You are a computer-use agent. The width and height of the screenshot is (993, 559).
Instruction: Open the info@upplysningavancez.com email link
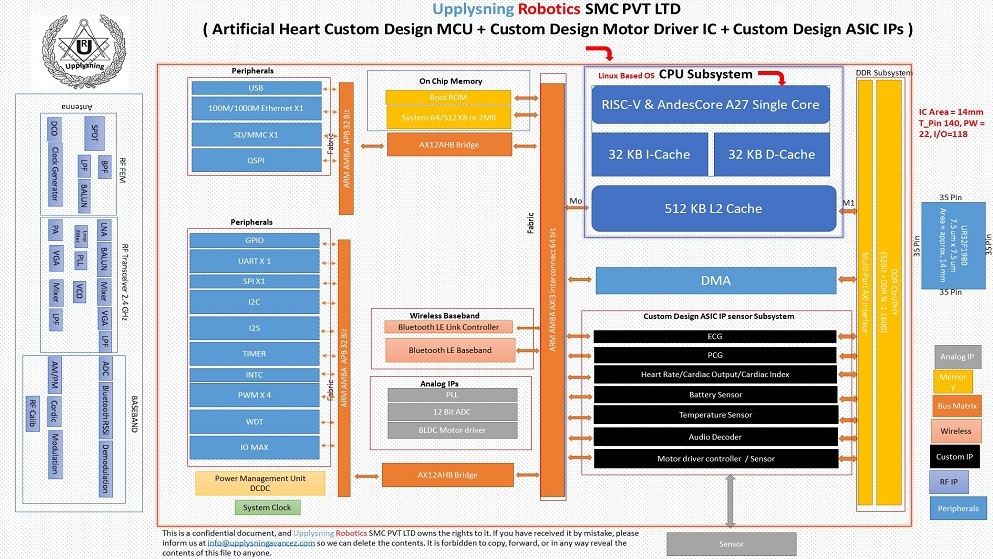click(x=261, y=543)
